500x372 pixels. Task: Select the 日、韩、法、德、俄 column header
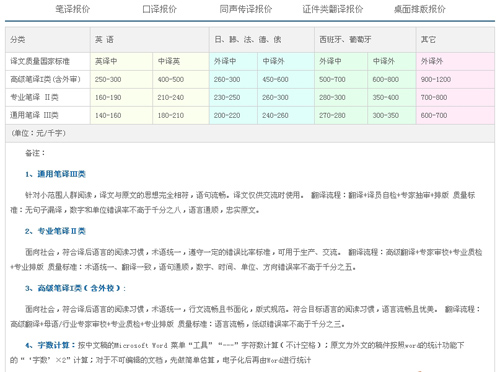[262, 40]
